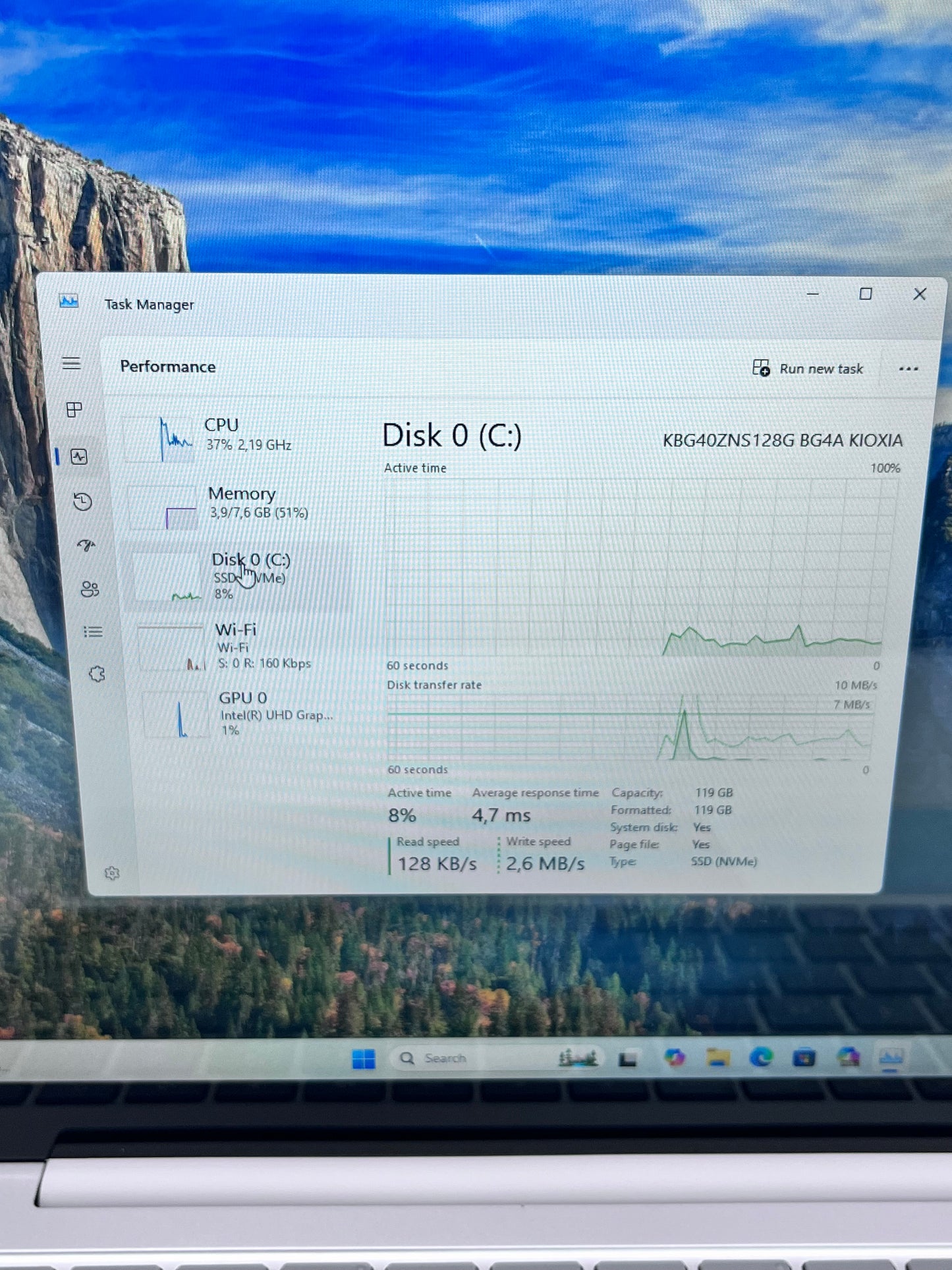Open File Explorer from the taskbar
The width and height of the screenshot is (952, 1270).
click(717, 1058)
